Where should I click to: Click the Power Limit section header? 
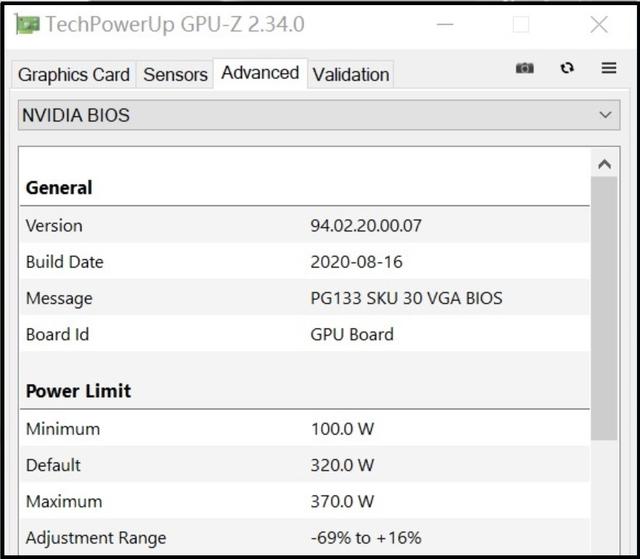pyautogui.click(x=78, y=391)
